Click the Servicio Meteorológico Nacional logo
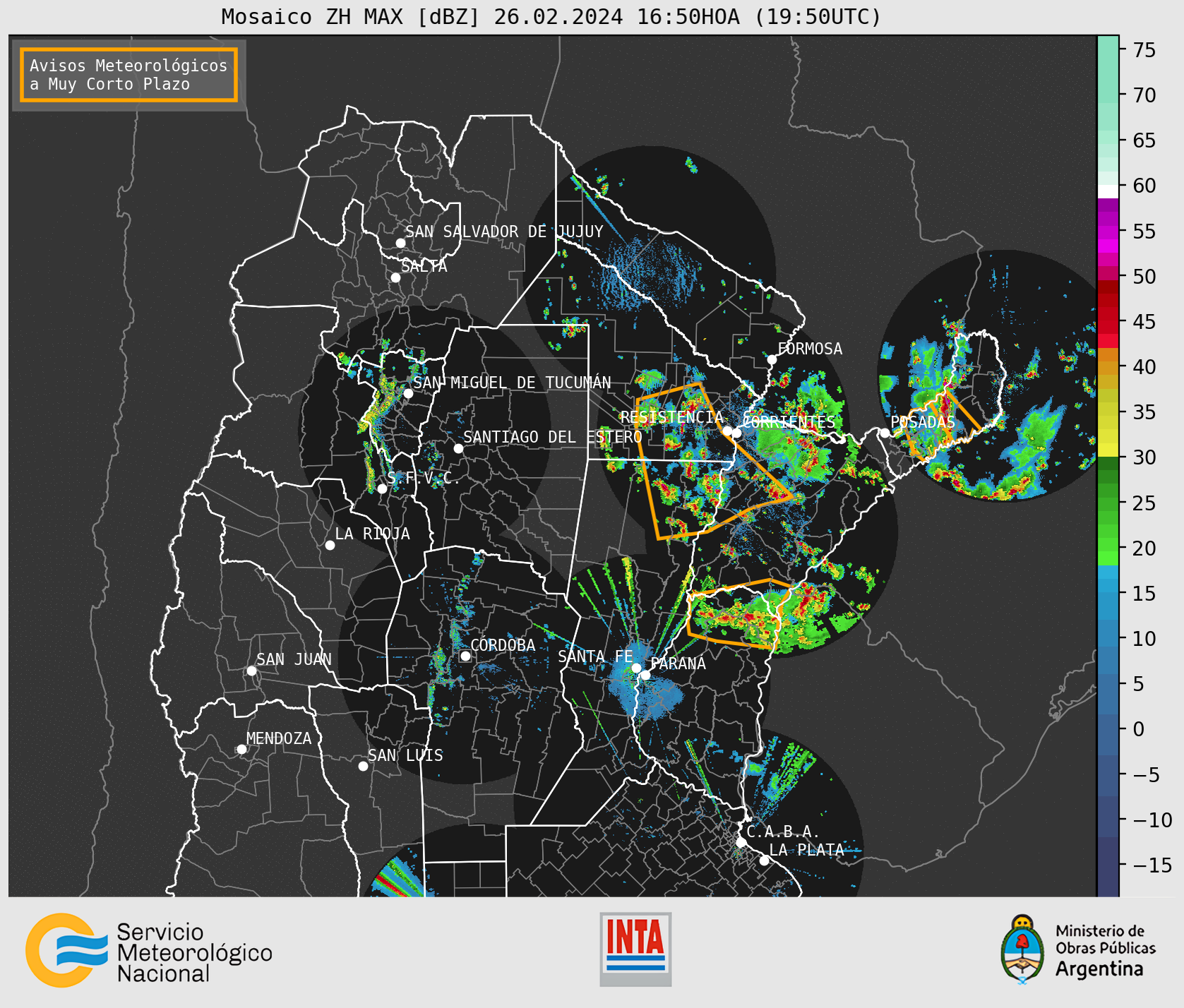The width and height of the screenshot is (1184, 1008). pyautogui.click(x=148, y=950)
